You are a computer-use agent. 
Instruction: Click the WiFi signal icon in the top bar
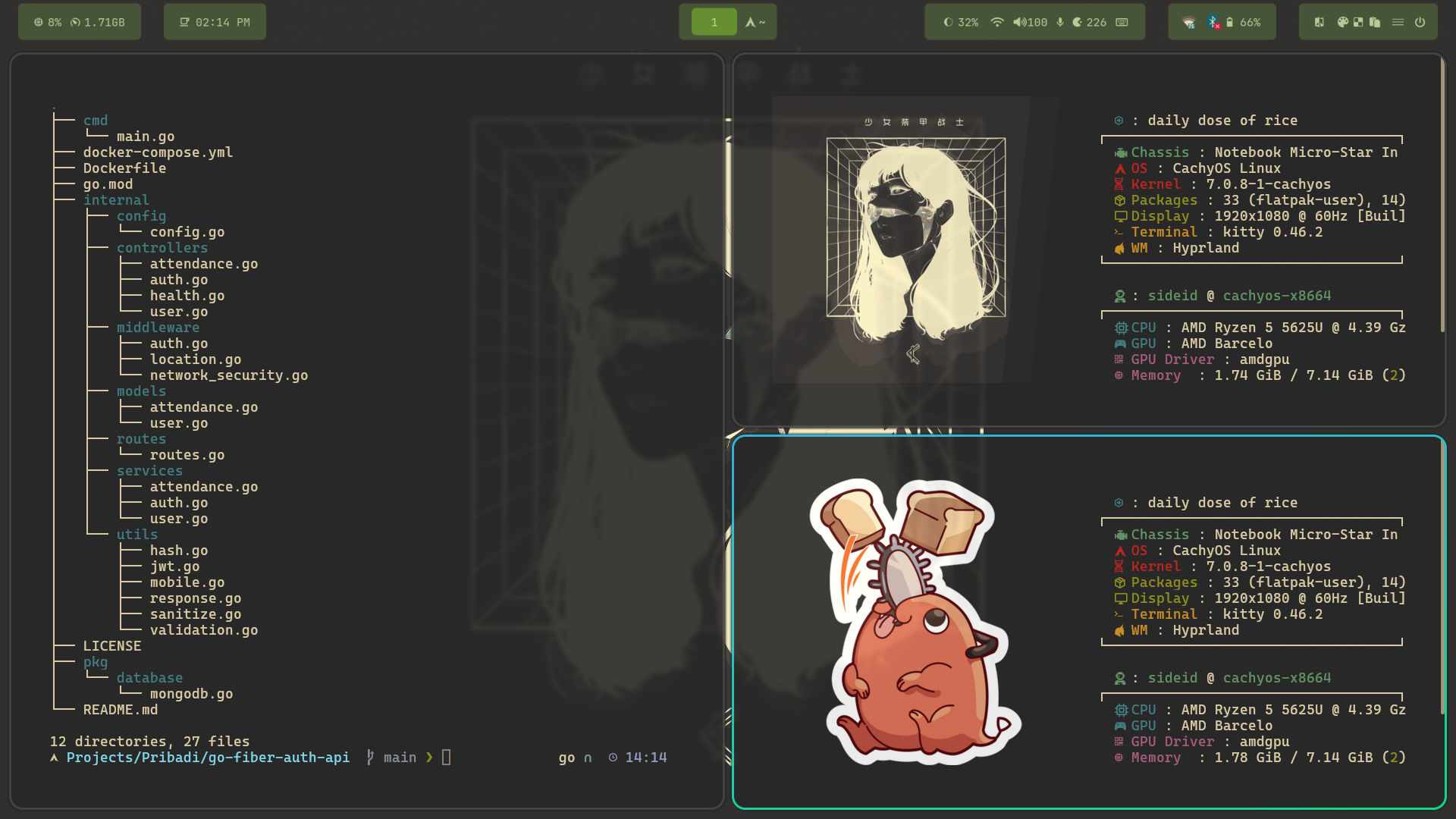[997, 22]
